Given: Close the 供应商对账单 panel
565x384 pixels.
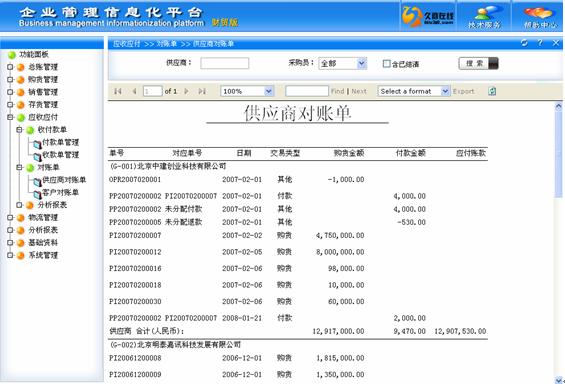Looking at the screenshot, I should 556,43.
